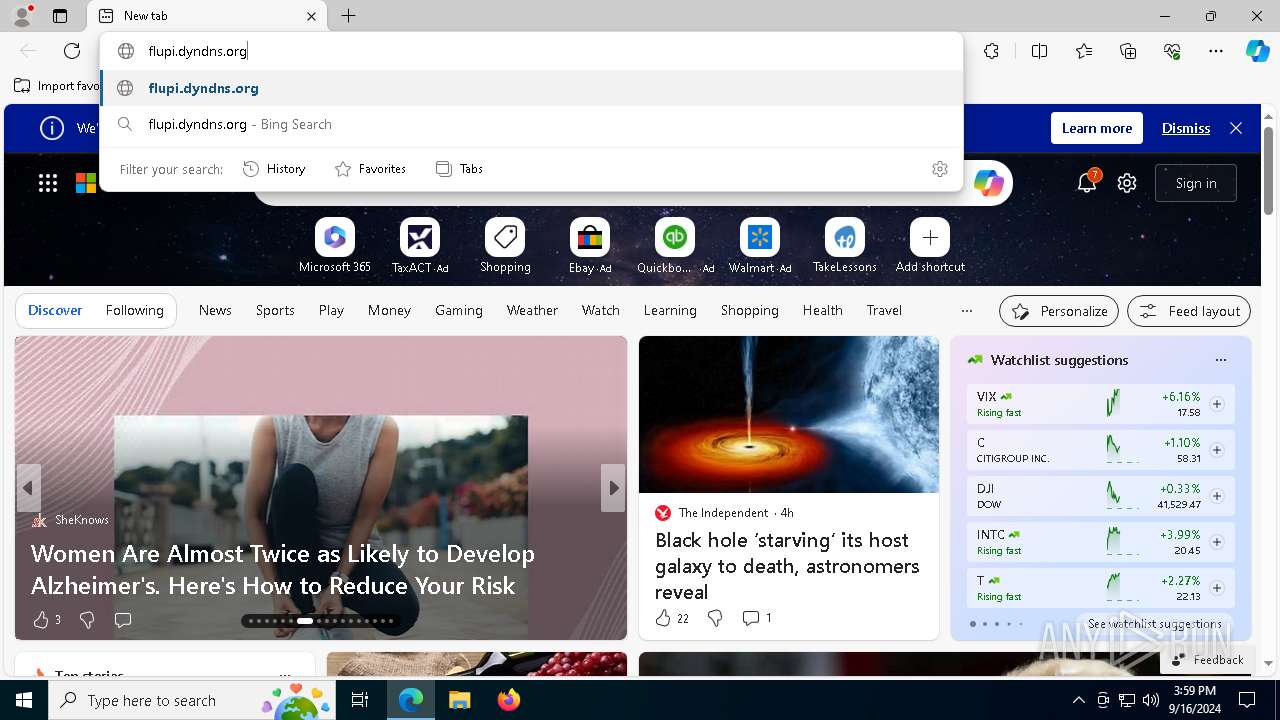Click the Sign in button
Screen dimensions: 1280x720
click(x=1196, y=183)
